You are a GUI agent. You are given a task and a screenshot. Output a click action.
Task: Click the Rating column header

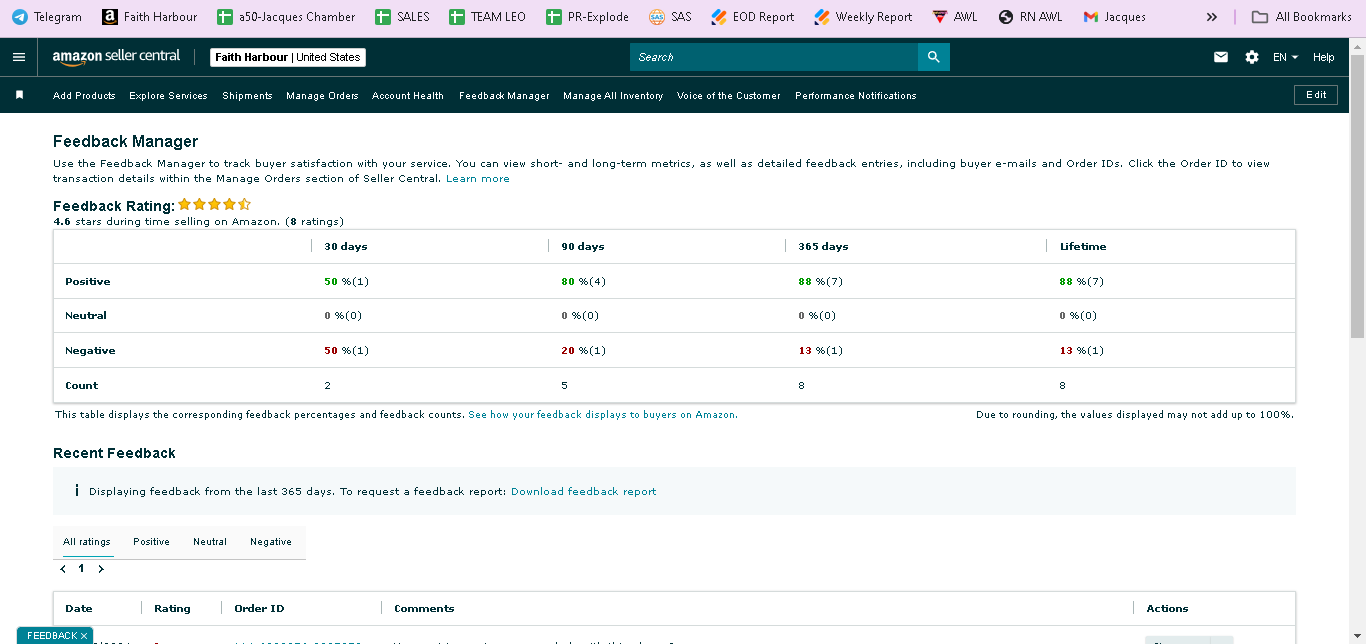[172, 608]
